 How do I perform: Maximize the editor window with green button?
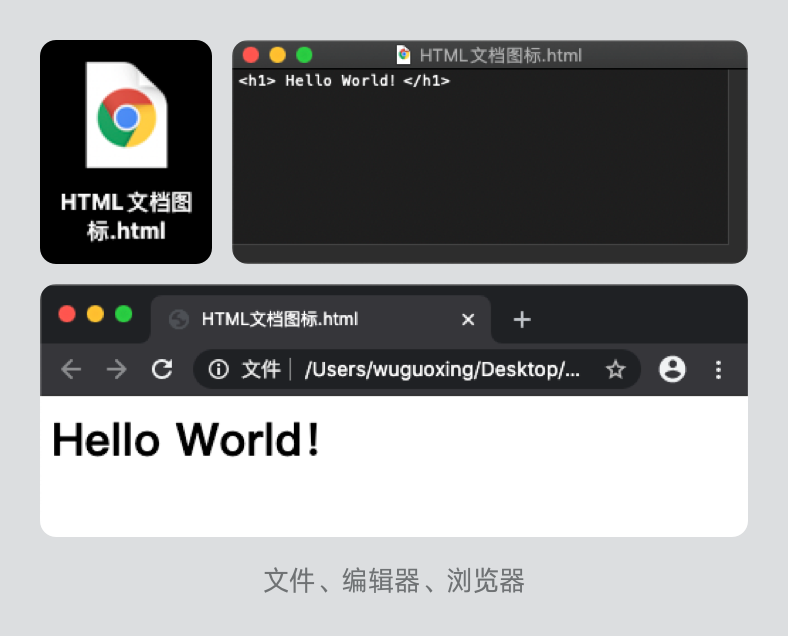click(x=304, y=55)
